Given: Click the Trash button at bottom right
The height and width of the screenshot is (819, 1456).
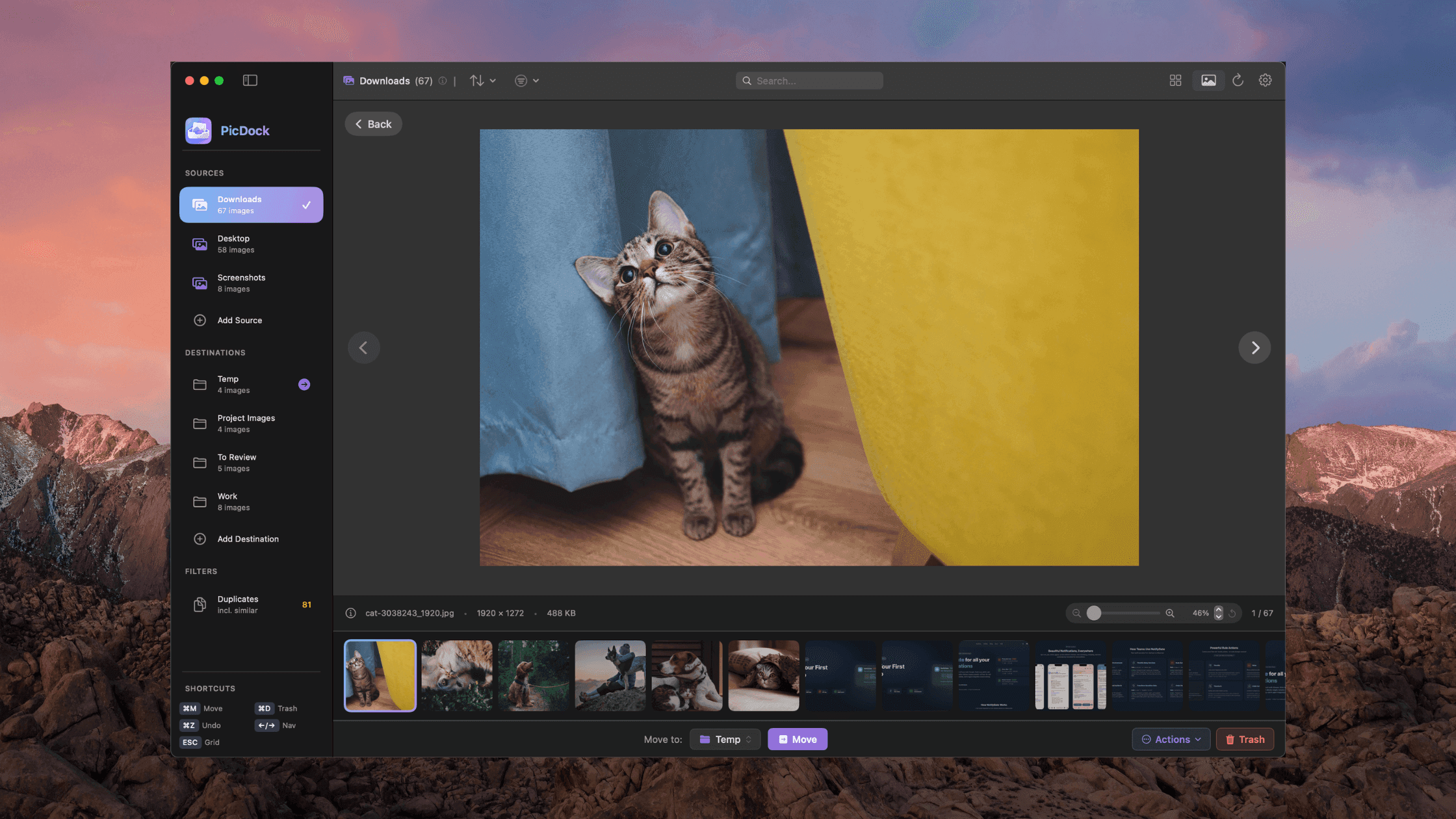Looking at the screenshot, I should [x=1245, y=739].
